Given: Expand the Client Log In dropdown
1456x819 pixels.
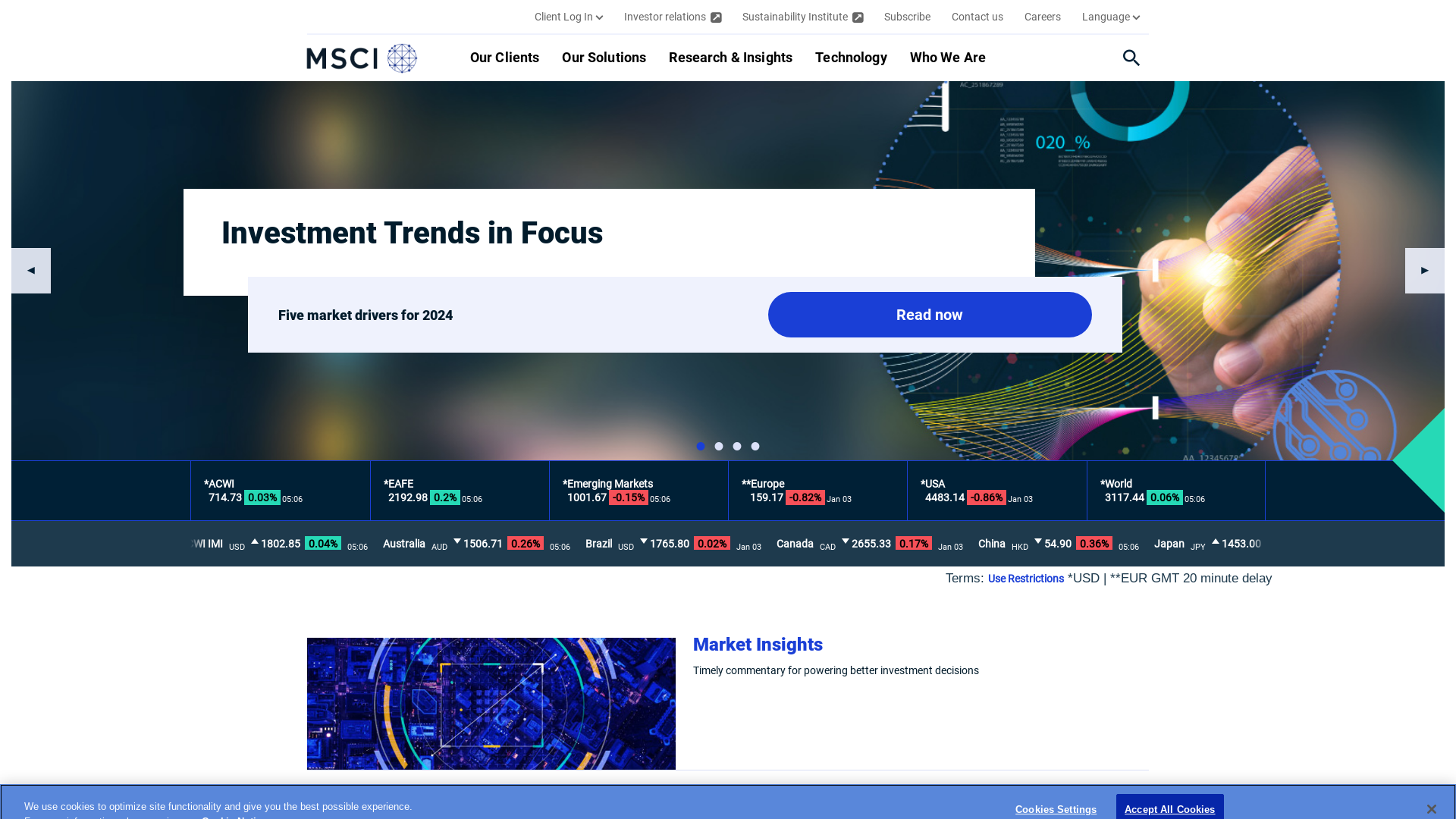Looking at the screenshot, I should (568, 17).
